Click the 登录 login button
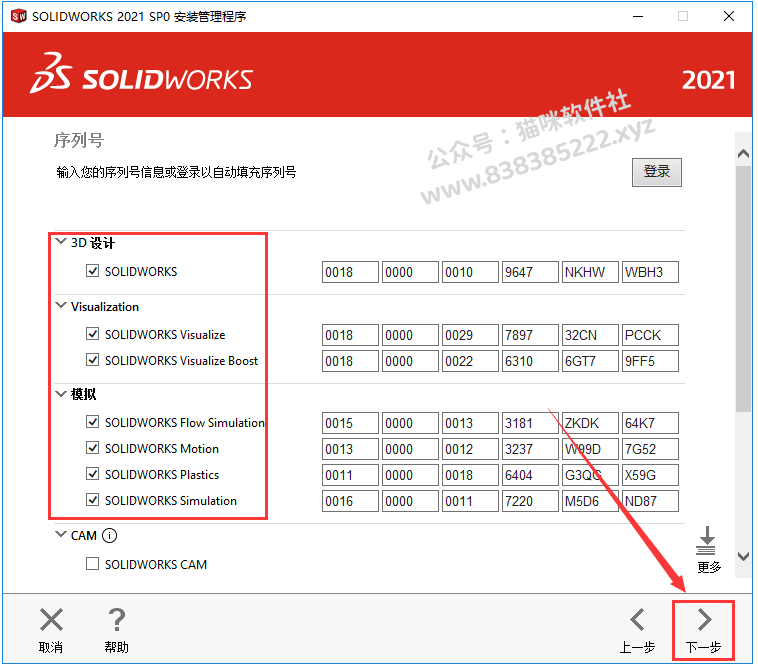758x666 pixels. [657, 173]
